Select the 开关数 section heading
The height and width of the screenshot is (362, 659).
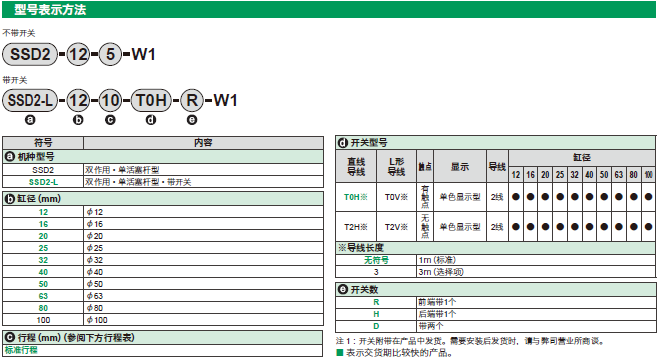point(364,290)
